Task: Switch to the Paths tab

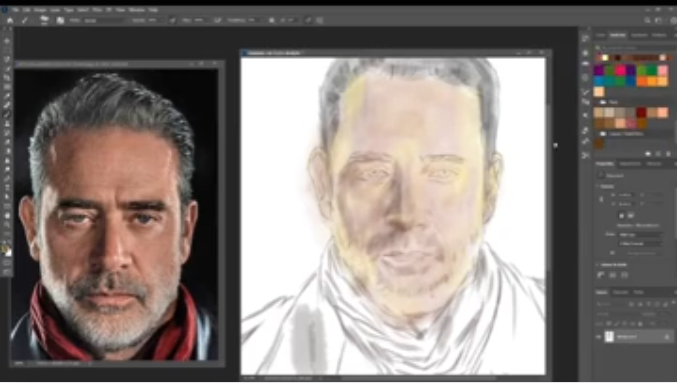Action: click(x=639, y=292)
